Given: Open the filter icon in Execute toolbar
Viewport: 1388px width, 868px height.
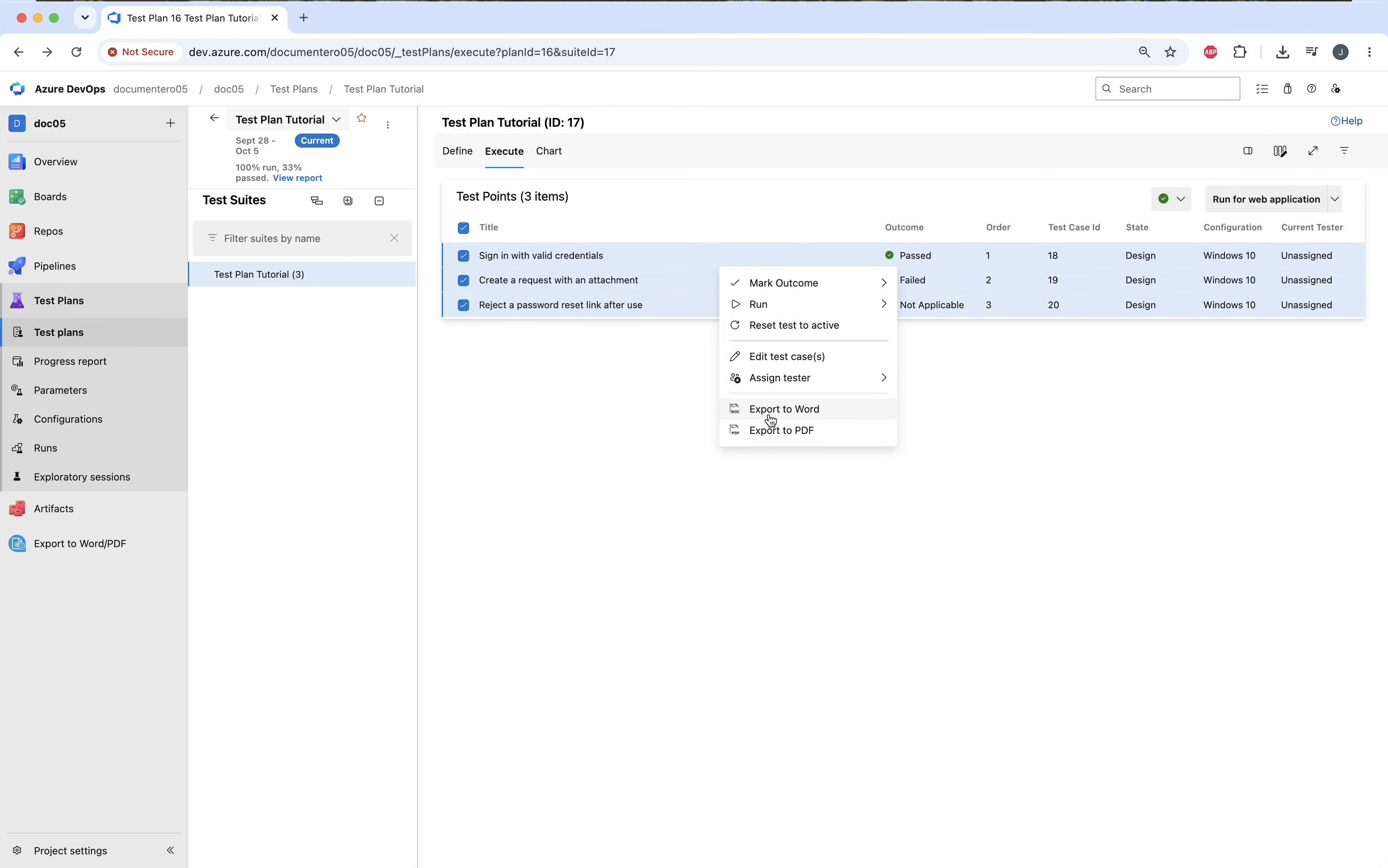Looking at the screenshot, I should pos(1344,151).
